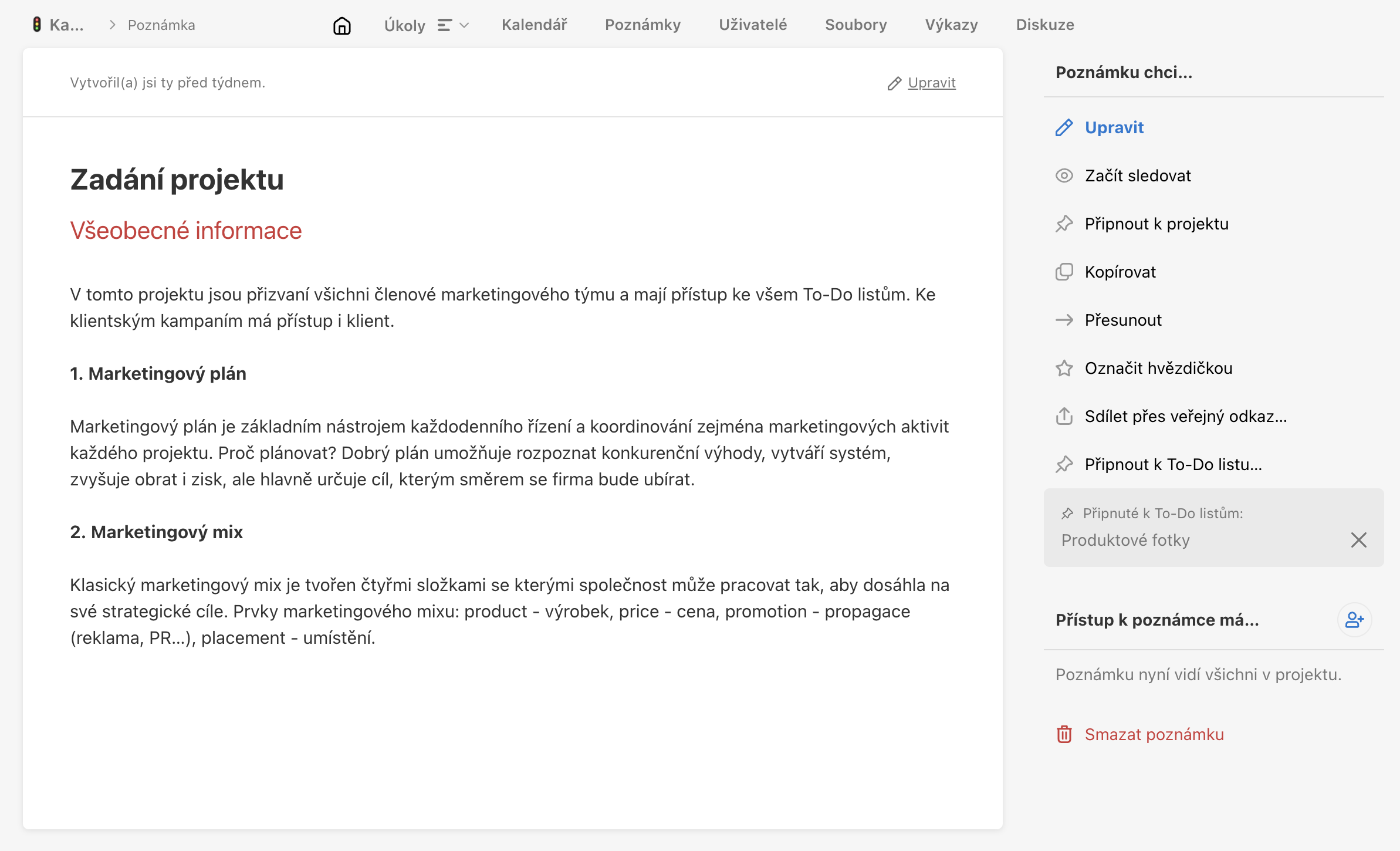Click the eye icon for Začít sledovat
Screen dimensions: 1400x851
tap(1064, 175)
